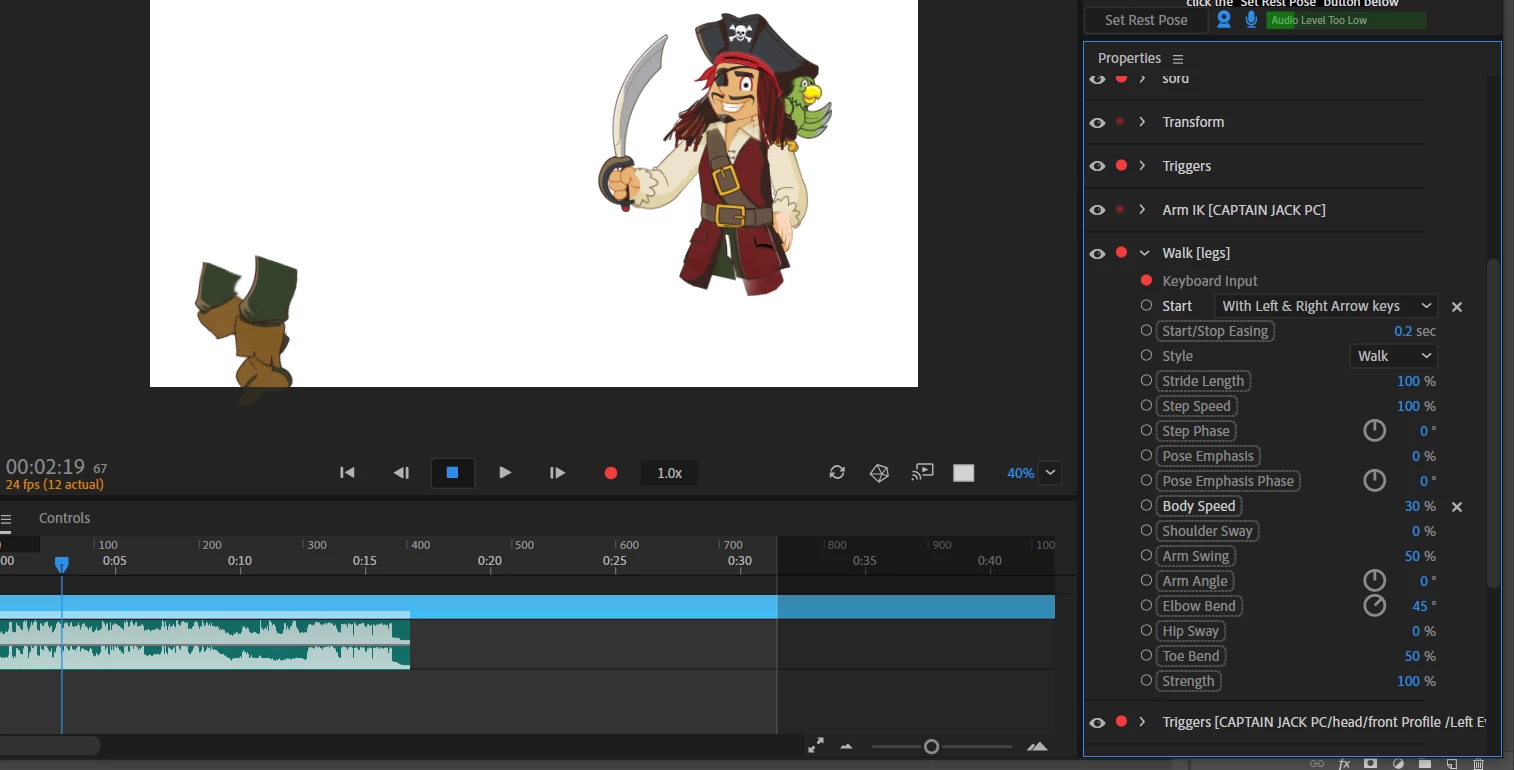
Task: Click the trash delete icon below Properties
Action: click(1478, 763)
